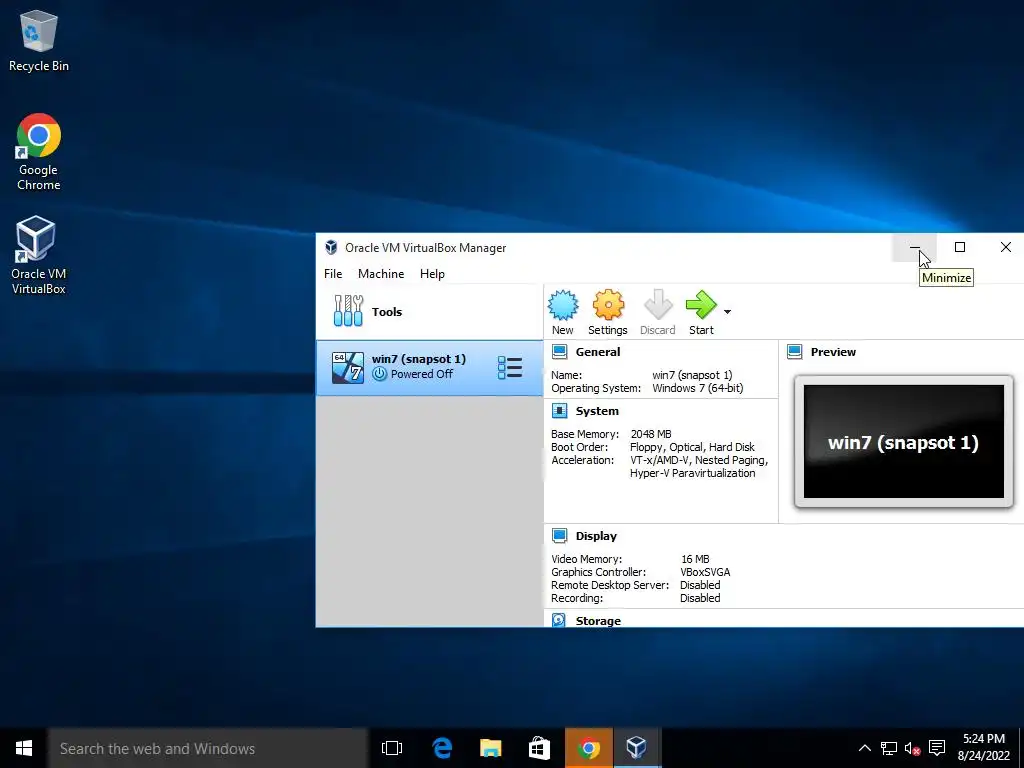Click the Display section screen icon
The width and height of the screenshot is (1024, 768).
[560, 536]
